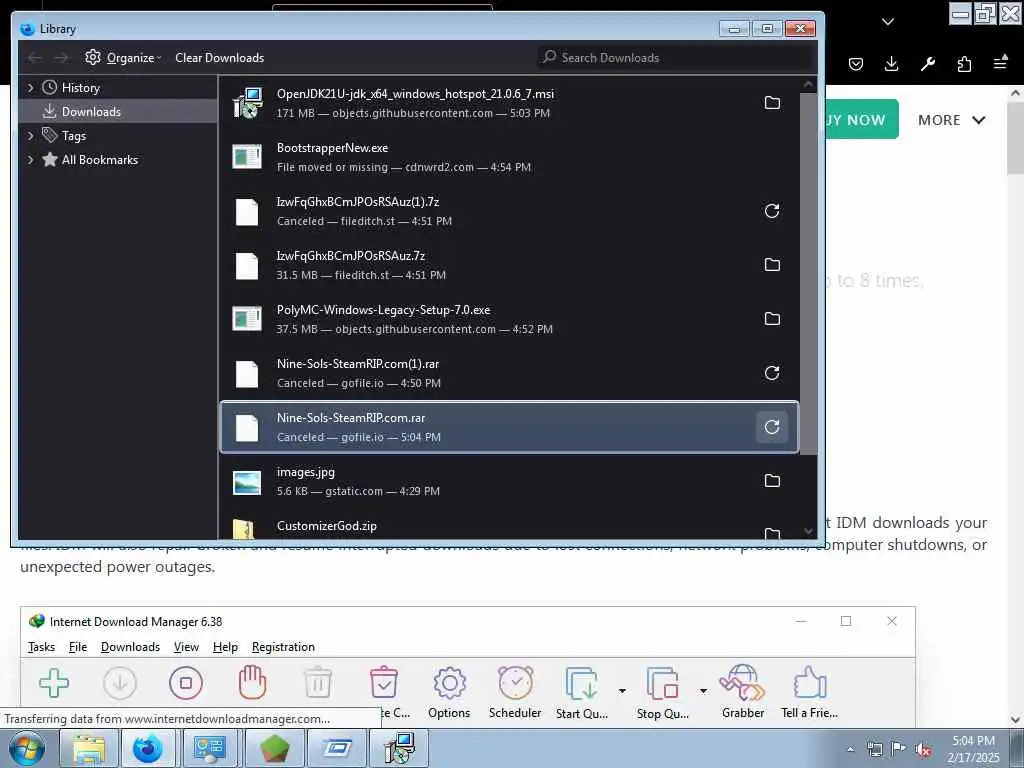Viewport: 1024px width, 768px height.
Task: Click the PolyMC setup exe file icon
Action: [x=247, y=319]
